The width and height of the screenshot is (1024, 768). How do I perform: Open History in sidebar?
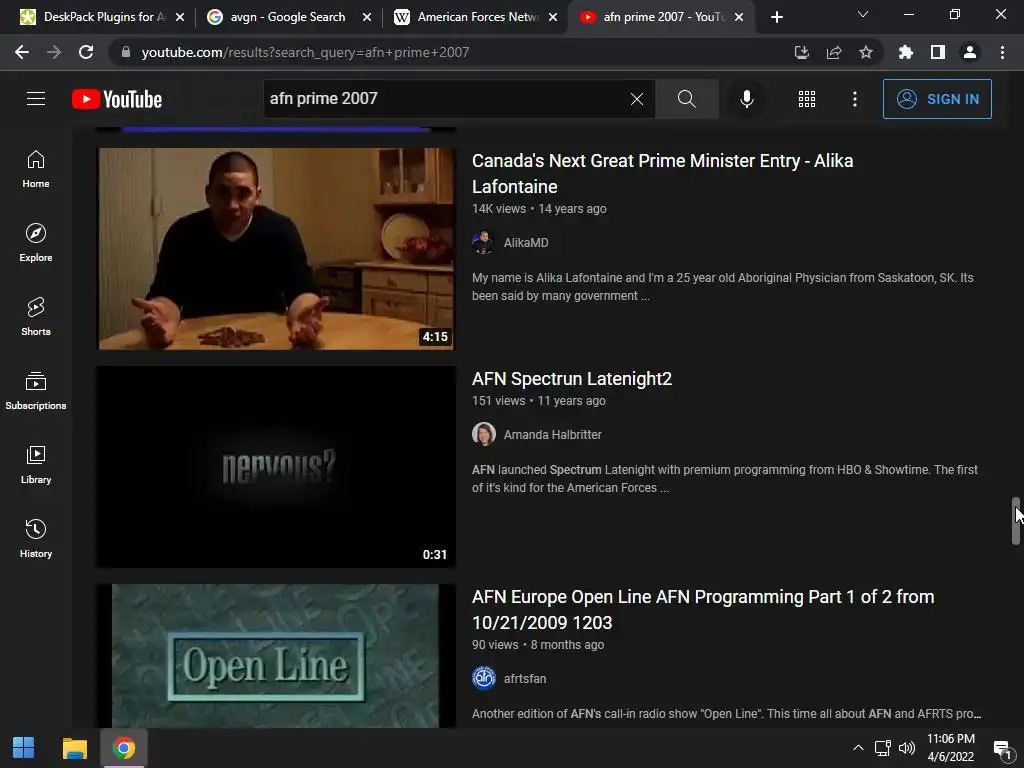click(x=36, y=537)
